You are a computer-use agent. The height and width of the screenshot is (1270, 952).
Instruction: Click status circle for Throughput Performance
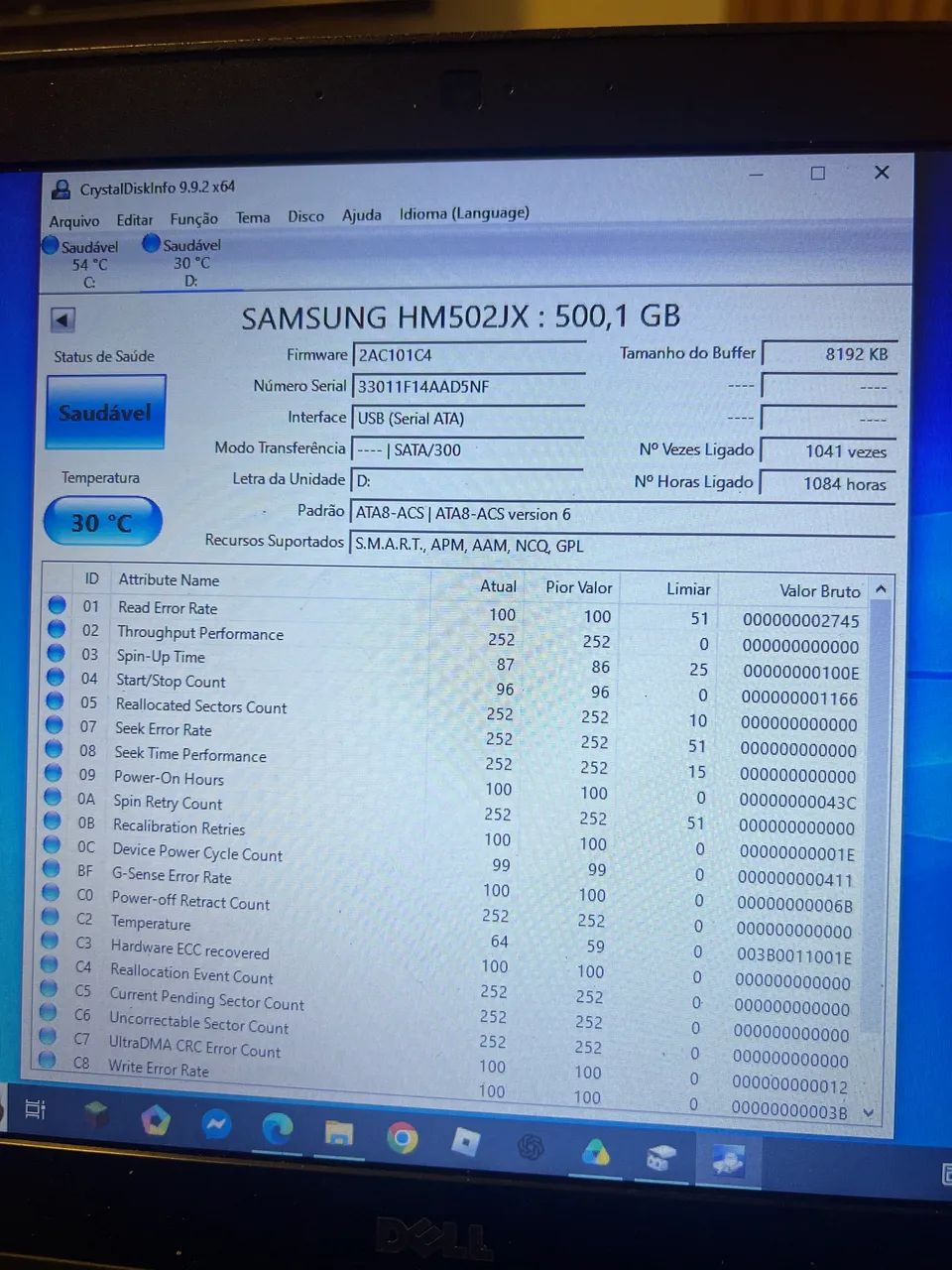[57, 628]
